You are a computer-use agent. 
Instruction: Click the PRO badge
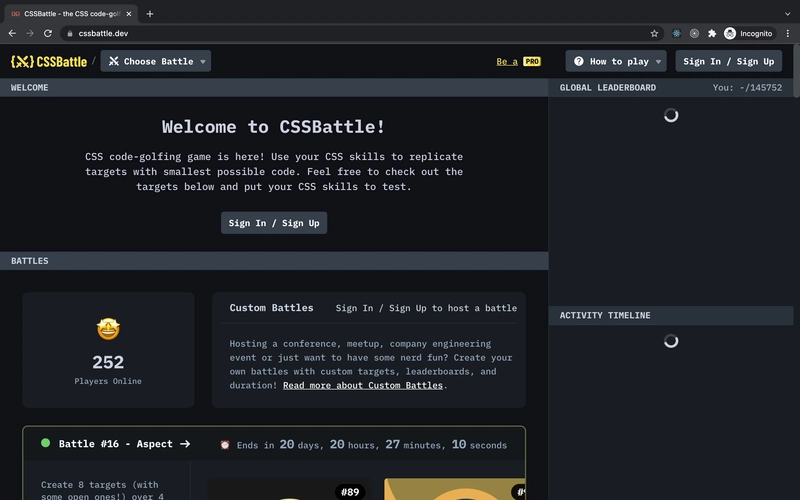(532, 61)
